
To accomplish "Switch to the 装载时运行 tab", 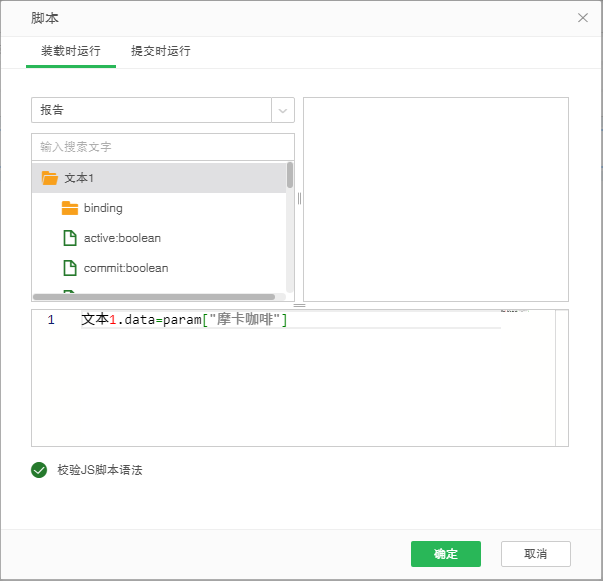I will click(x=70, y=51).
